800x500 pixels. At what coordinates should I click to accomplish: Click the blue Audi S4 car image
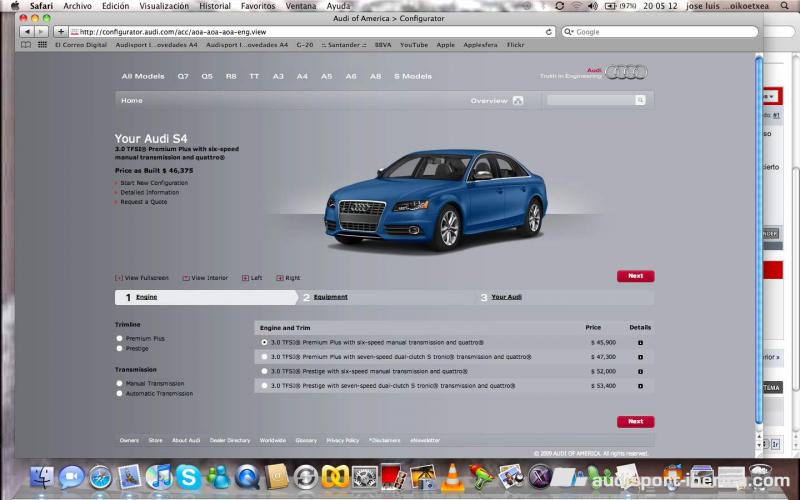(x=435, y=200)
